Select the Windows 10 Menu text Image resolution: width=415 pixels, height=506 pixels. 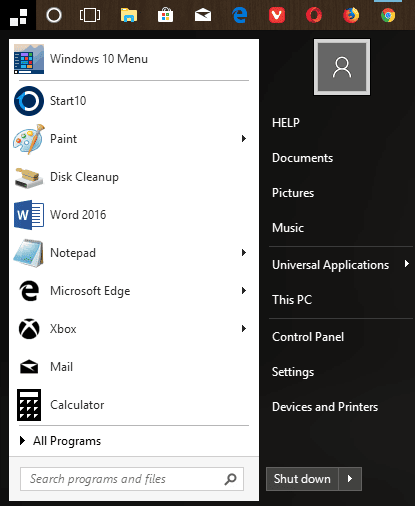pos(99,59)
